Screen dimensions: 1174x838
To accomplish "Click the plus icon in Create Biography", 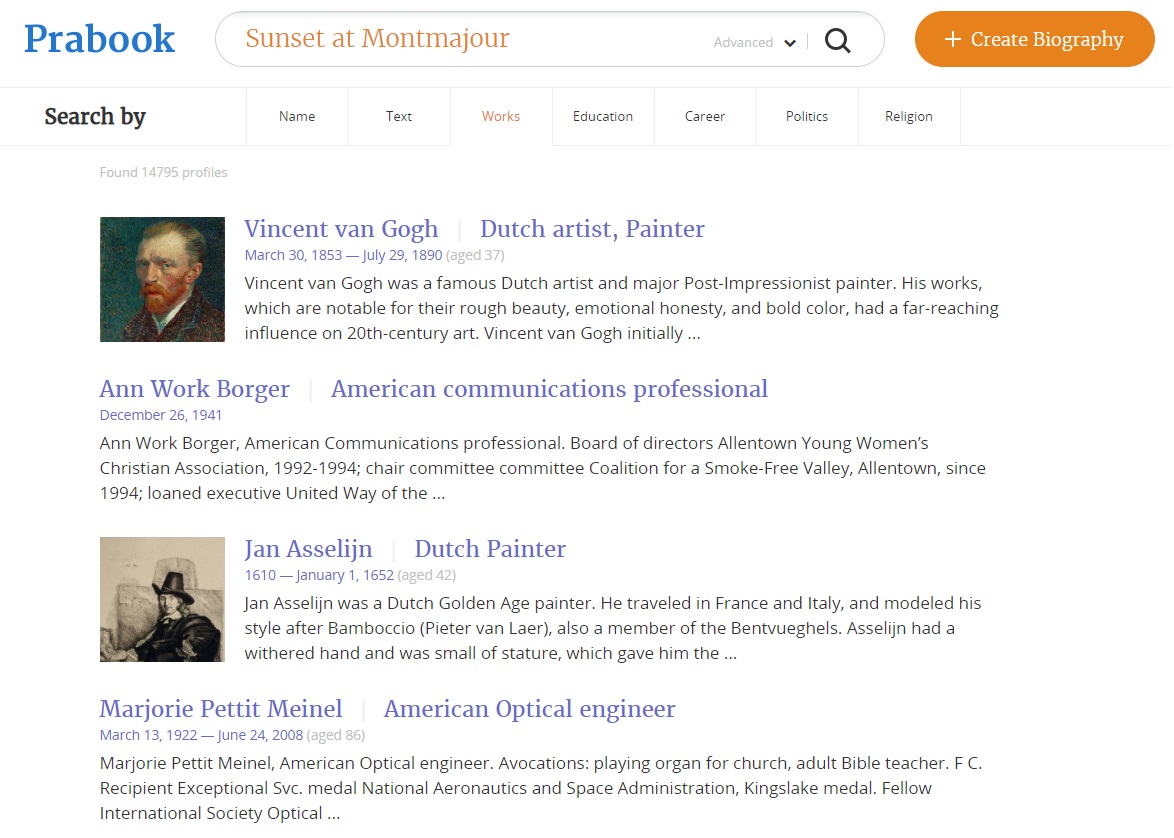I will click(952, 39).
